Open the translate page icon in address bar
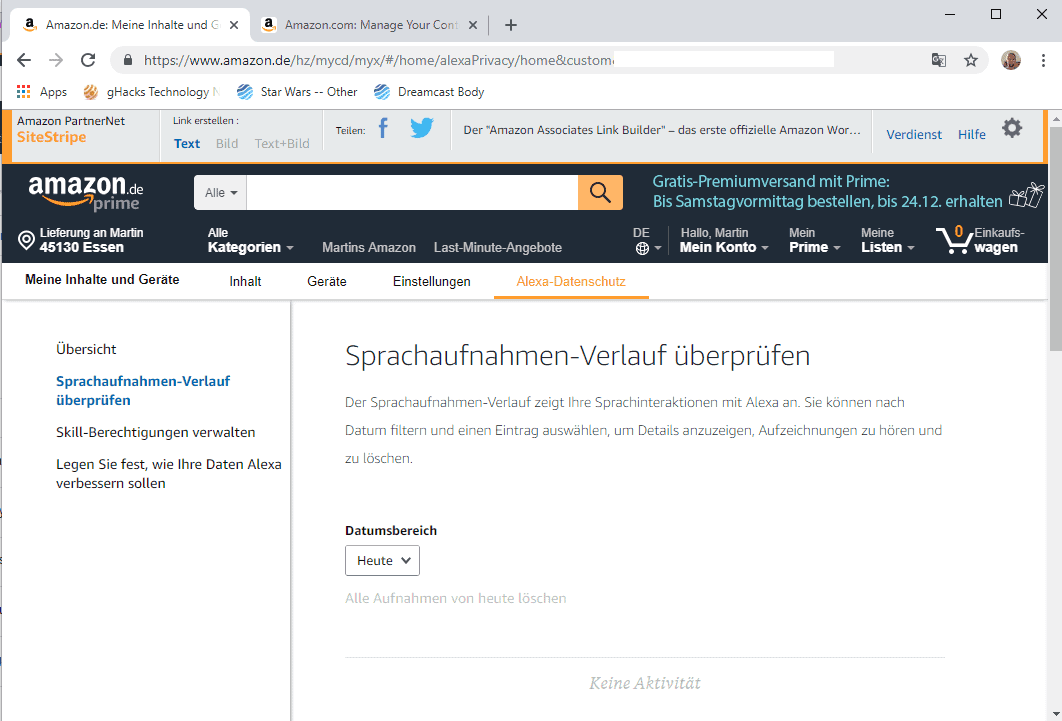 click(x=939, y=60)
